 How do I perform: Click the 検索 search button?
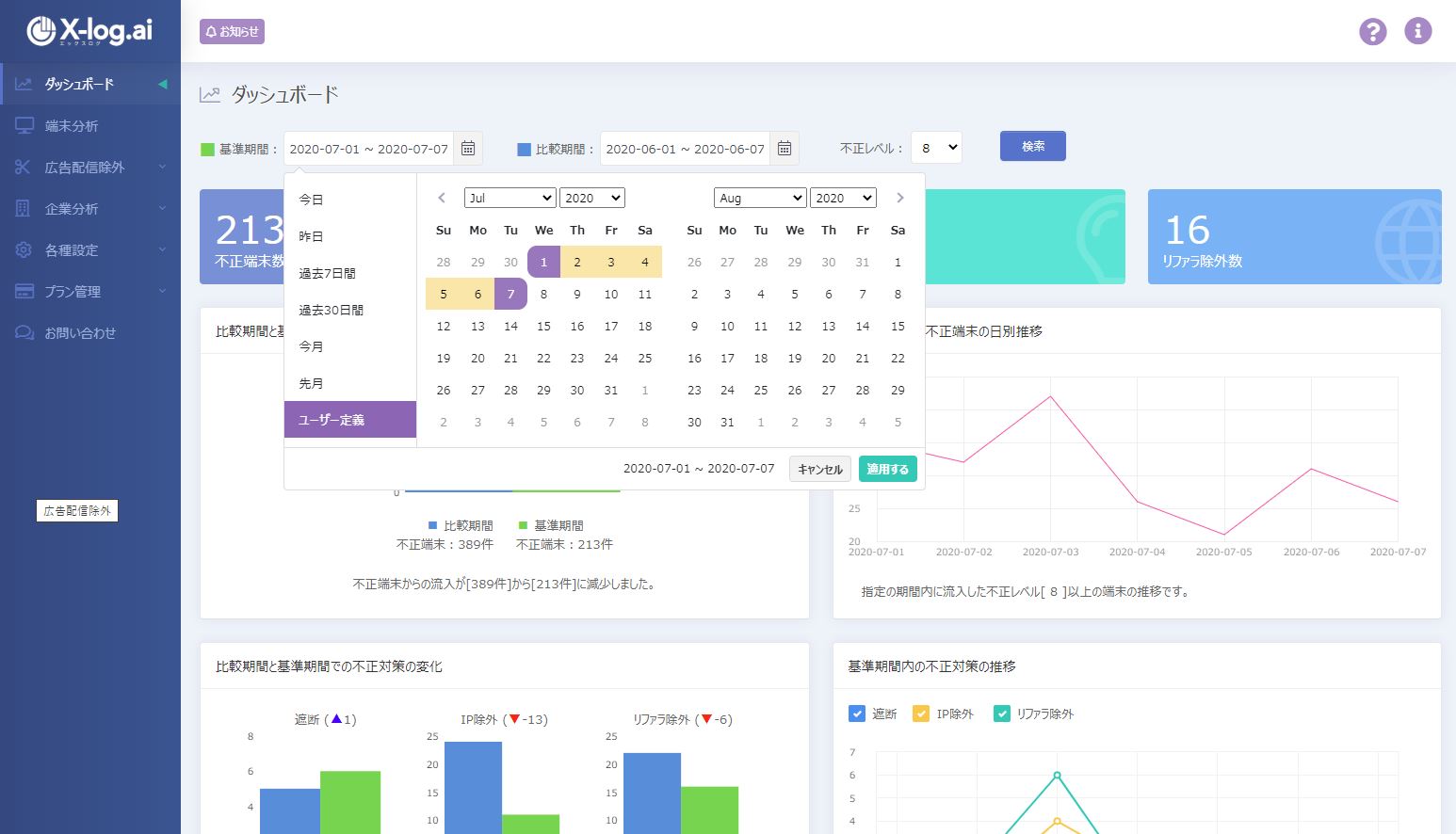pyautogui.click(x=1033, y=146)
